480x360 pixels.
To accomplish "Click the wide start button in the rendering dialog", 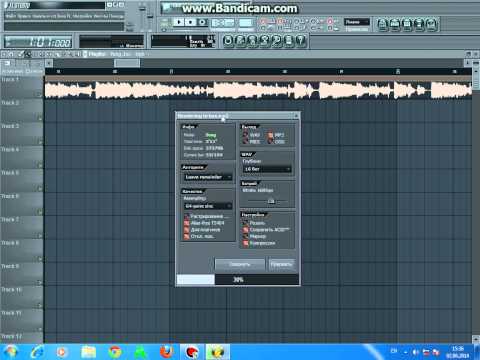I will point(240,264).
